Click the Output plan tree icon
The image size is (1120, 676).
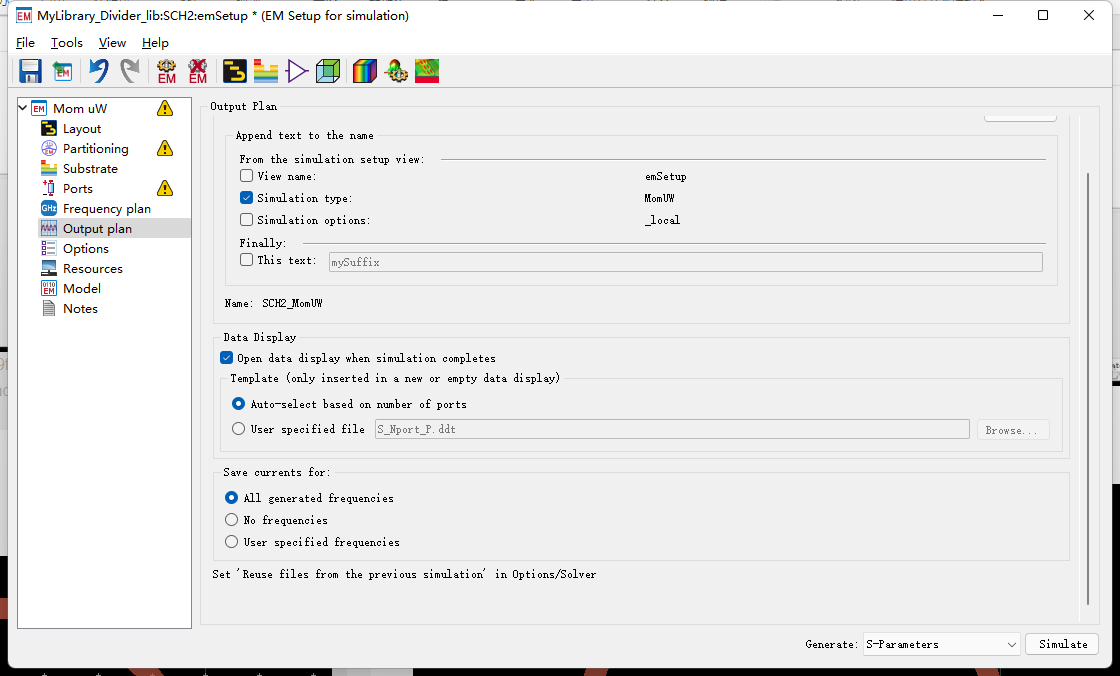[x=49, y=229]
